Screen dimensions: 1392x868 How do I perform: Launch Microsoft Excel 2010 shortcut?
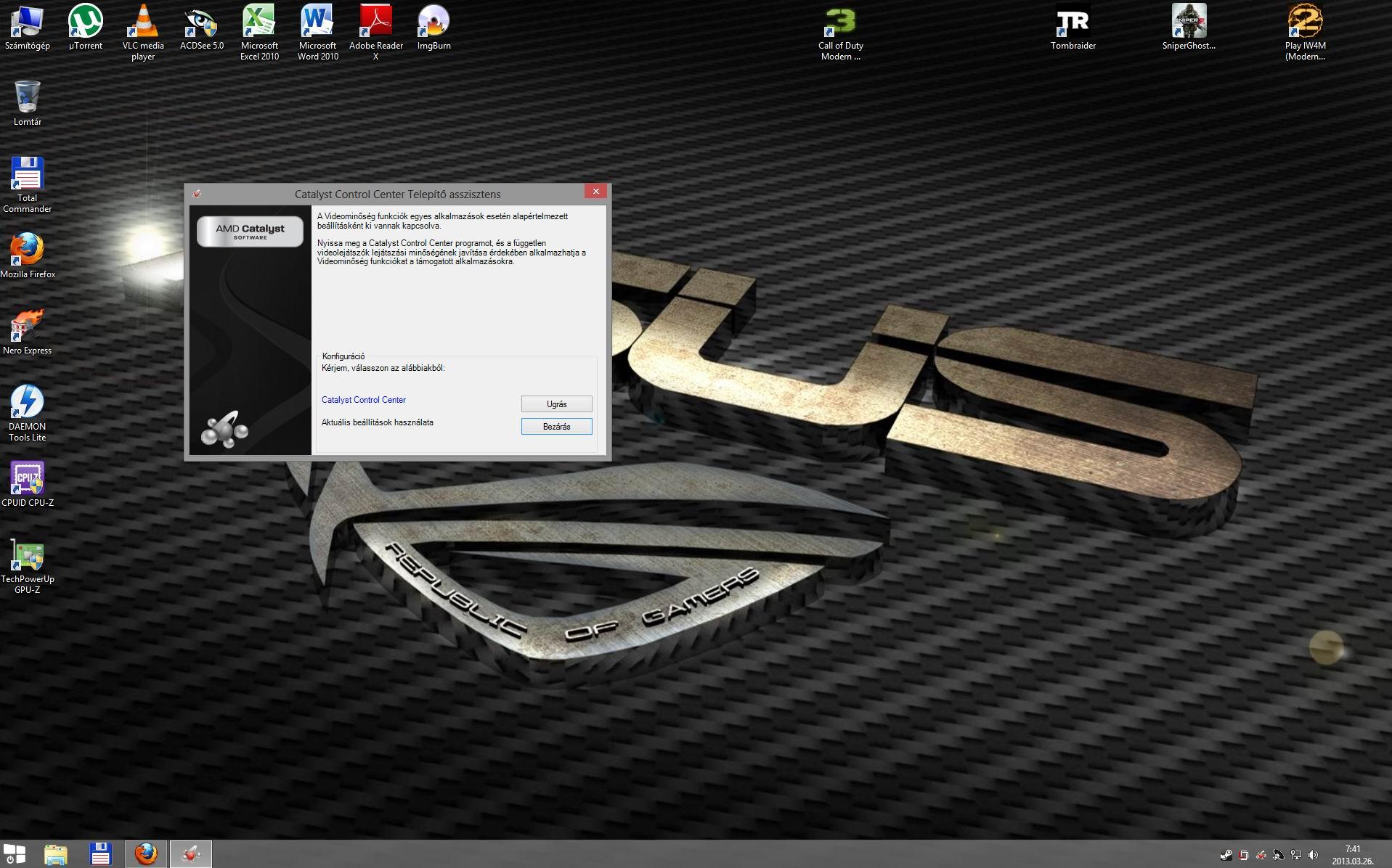tap(260, 33)
